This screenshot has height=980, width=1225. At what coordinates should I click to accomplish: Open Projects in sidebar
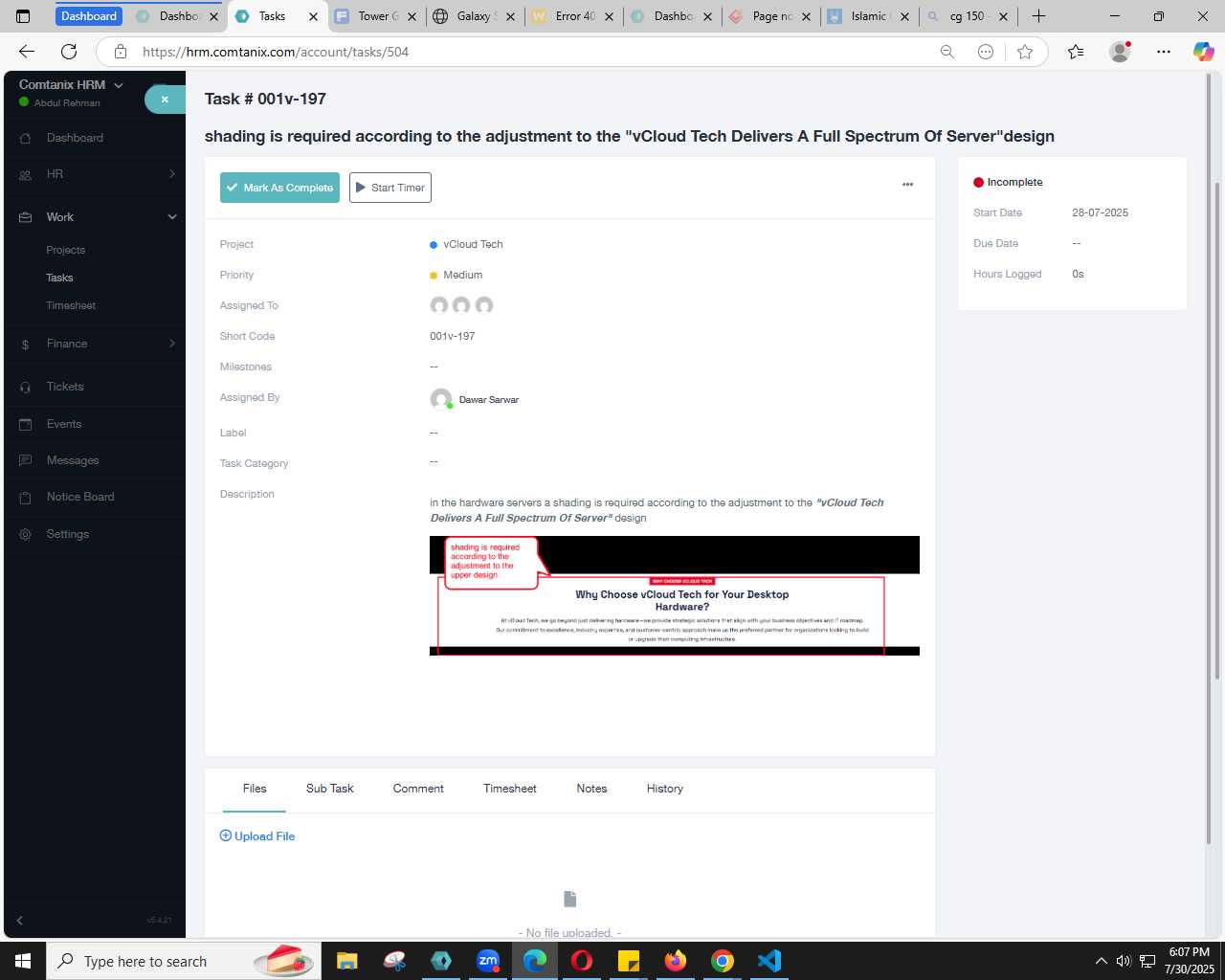66,250
